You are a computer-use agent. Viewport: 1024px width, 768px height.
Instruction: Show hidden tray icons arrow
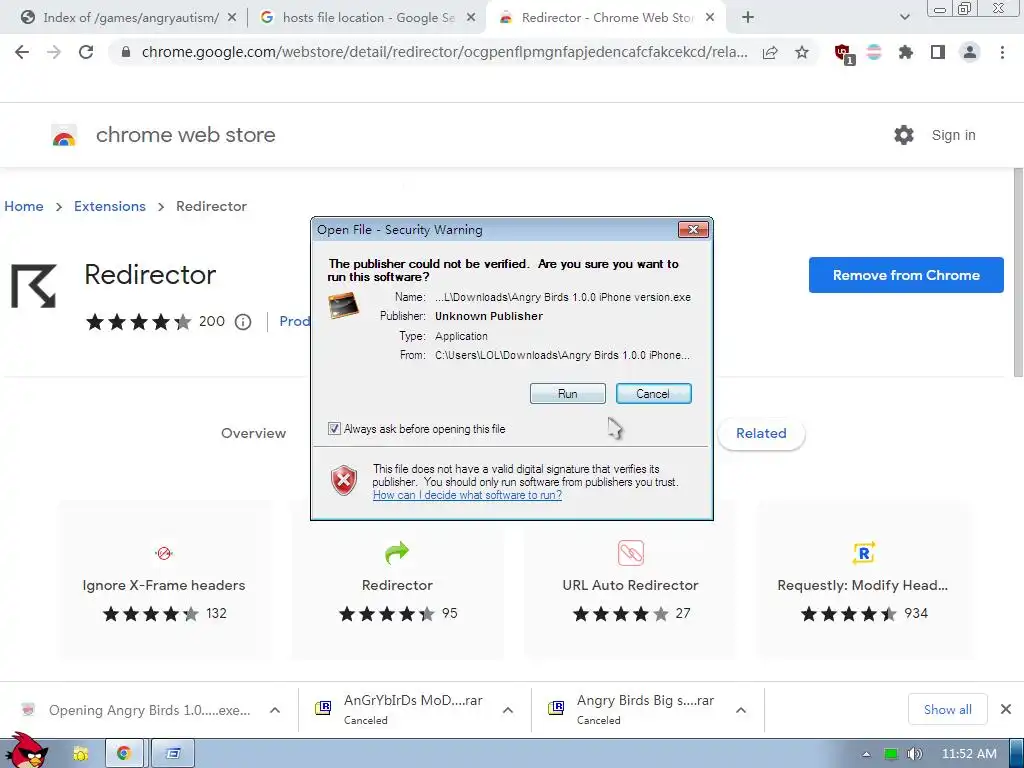(866, 754)
